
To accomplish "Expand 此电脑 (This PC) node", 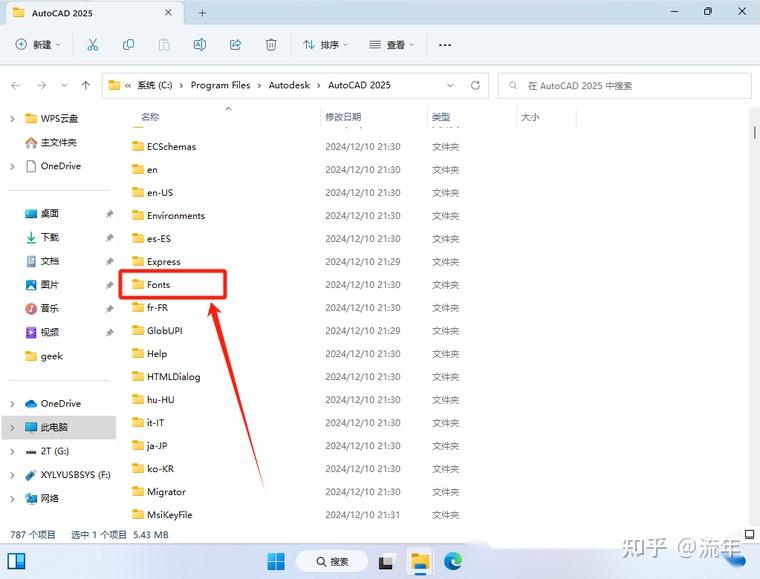I will (x=12, y=428).
